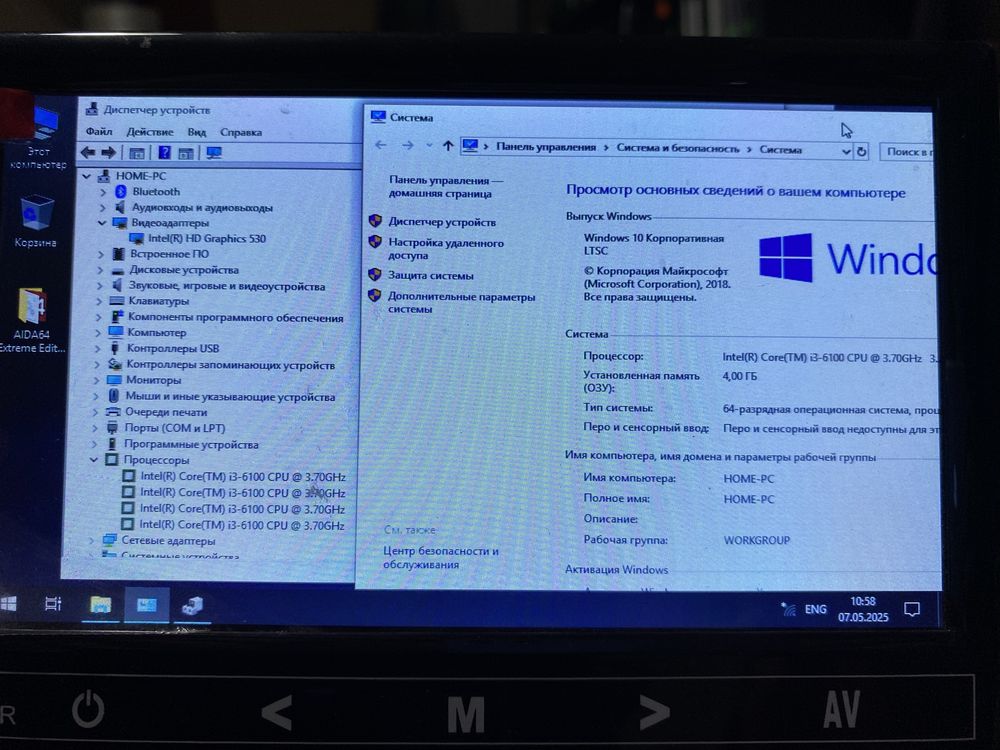Open Этот компьютер desktop icon
Screen dimensions: 1000x750
click(40, 139)
